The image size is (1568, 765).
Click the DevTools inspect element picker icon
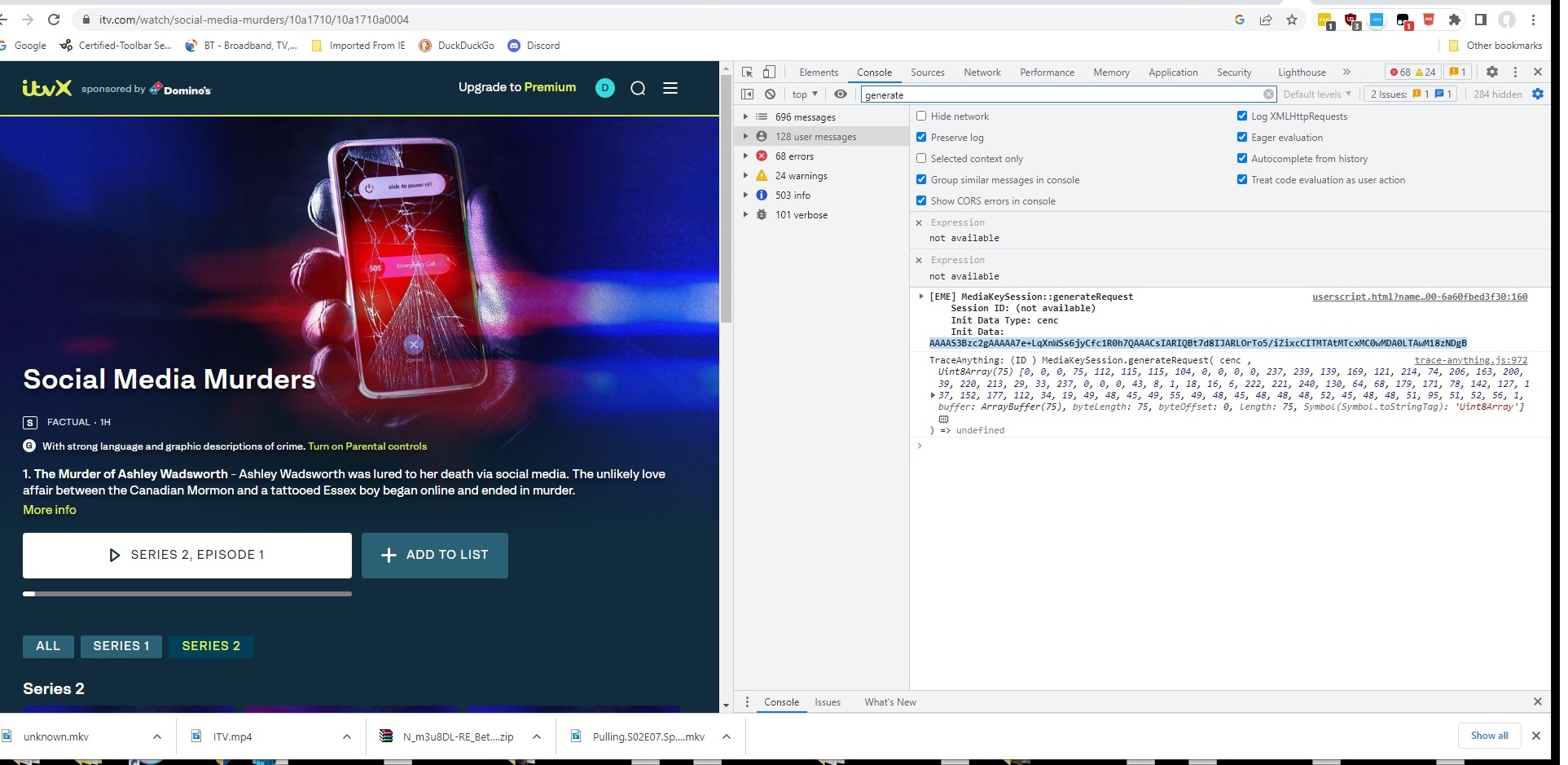(747, 72)
